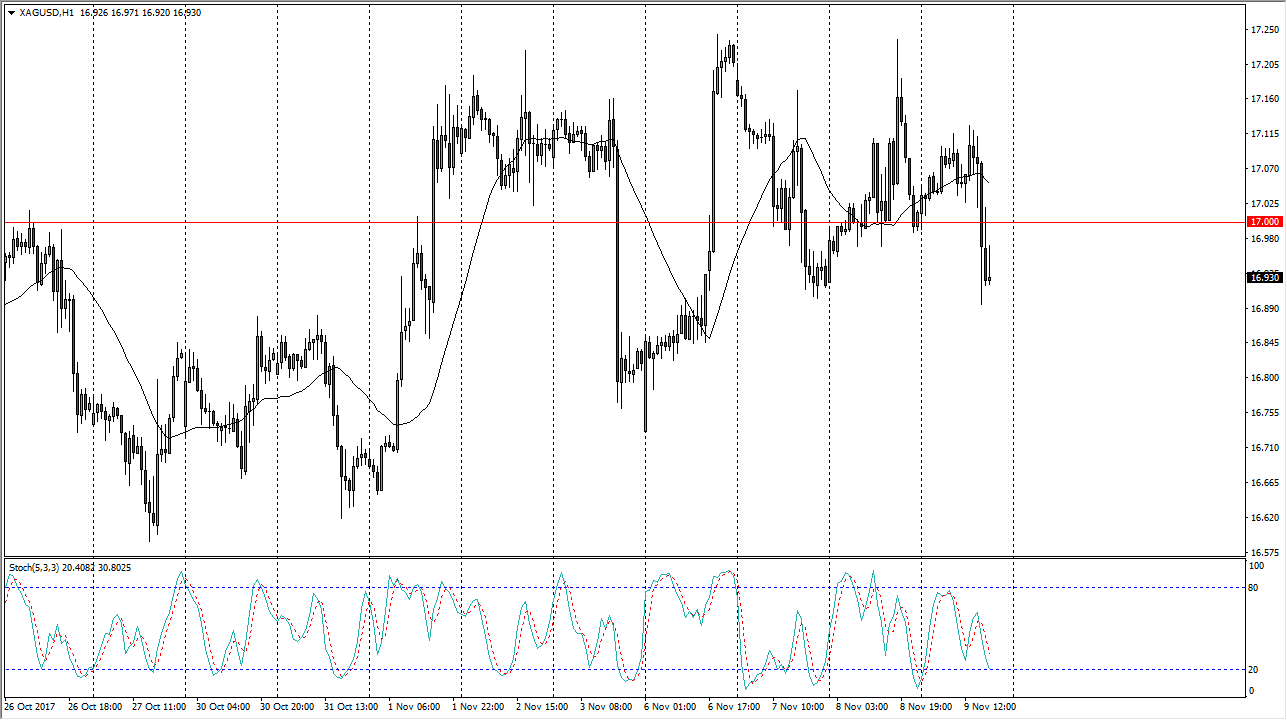The height and width of the screenshot is (720, 1287).
Task: Click the 30 Oct 04:00 time label
Action: [222, 707]
